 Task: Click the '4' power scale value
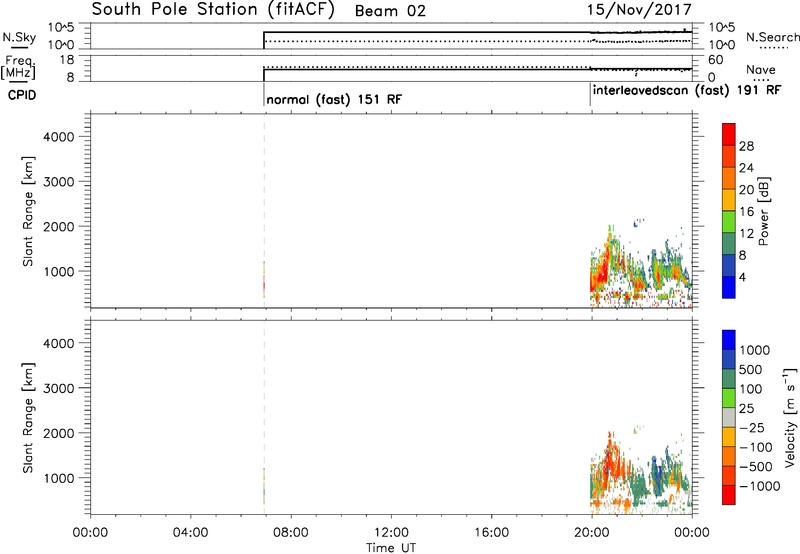[x=742, y=278]
